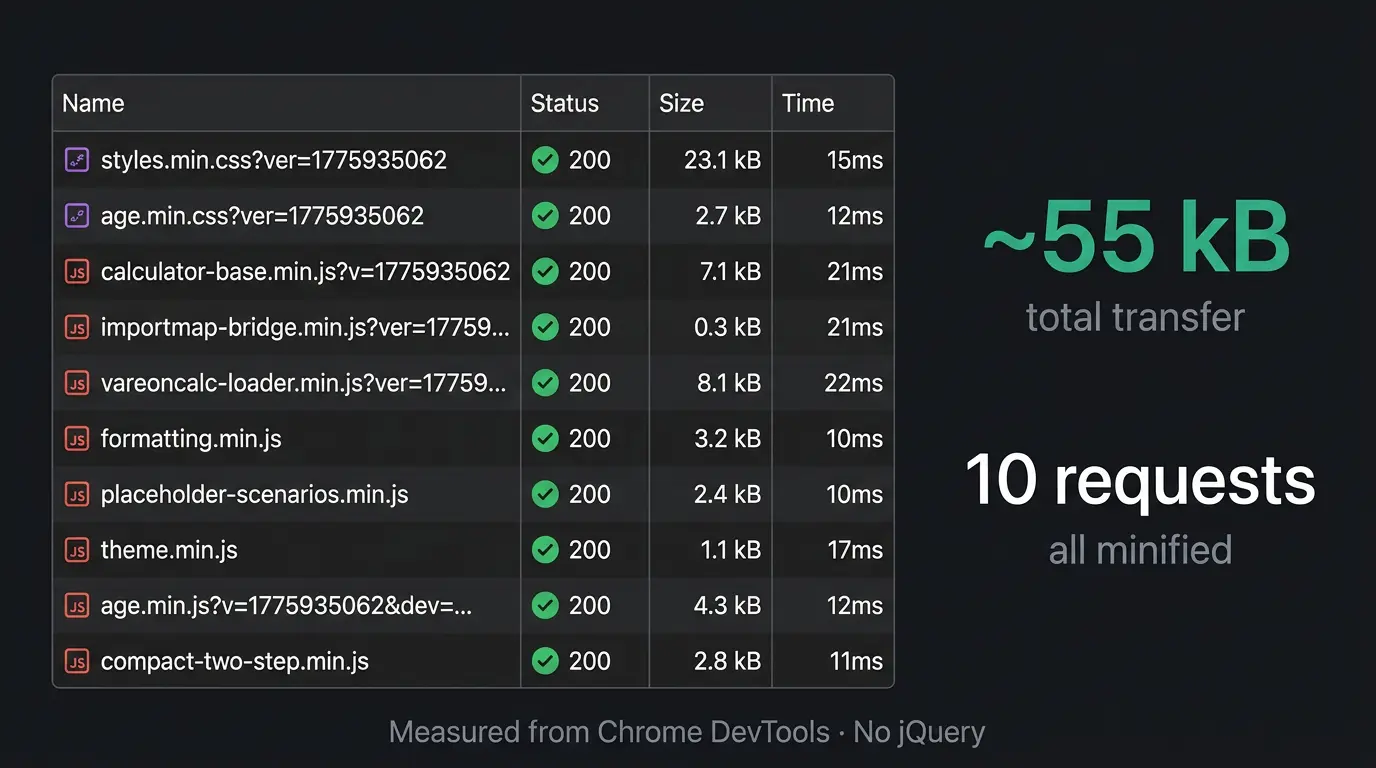Image resolution: width=1376 pixels, height=768 pixels.
Task: Click the ~55 kB total transfer stat
Action: point(1136,238)
